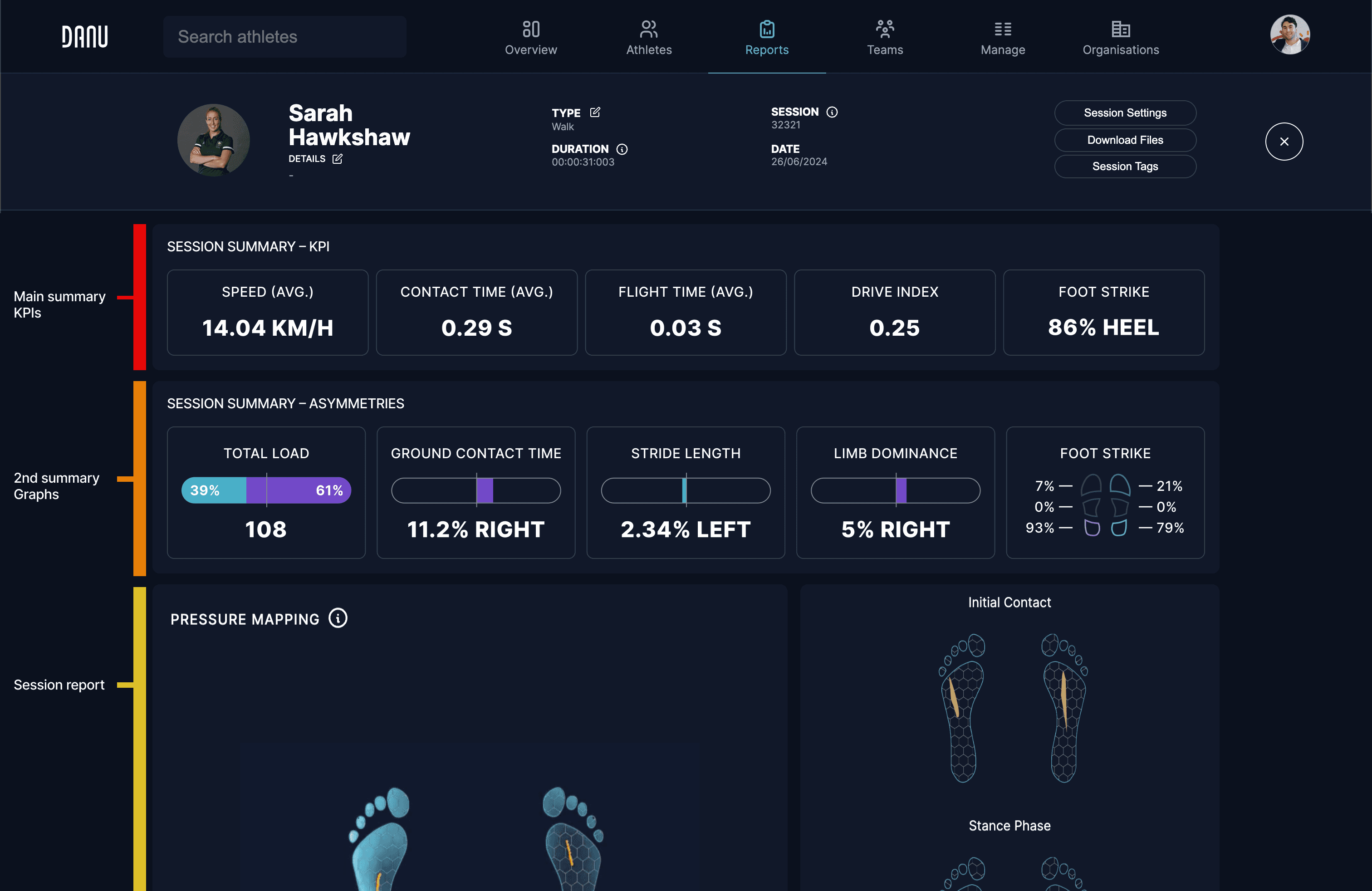
Task: Switch to the Athletes tab
Action: point(648,38)
